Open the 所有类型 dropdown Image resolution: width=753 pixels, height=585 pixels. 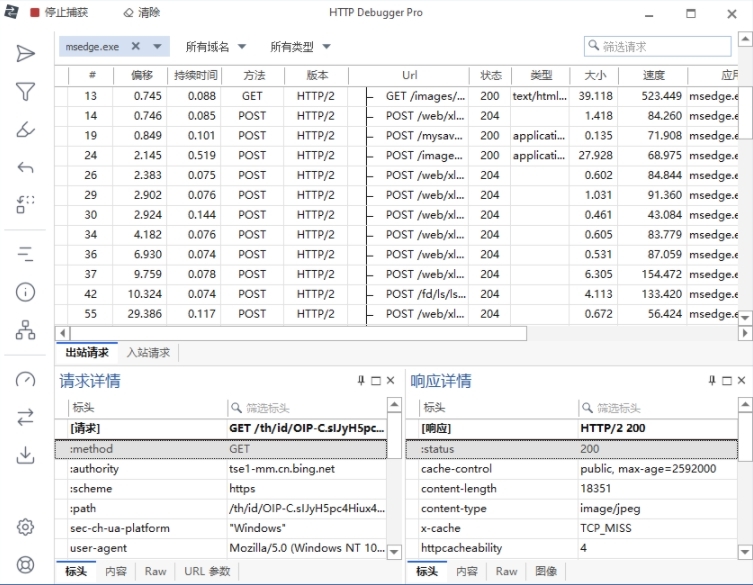click(300, 47)
